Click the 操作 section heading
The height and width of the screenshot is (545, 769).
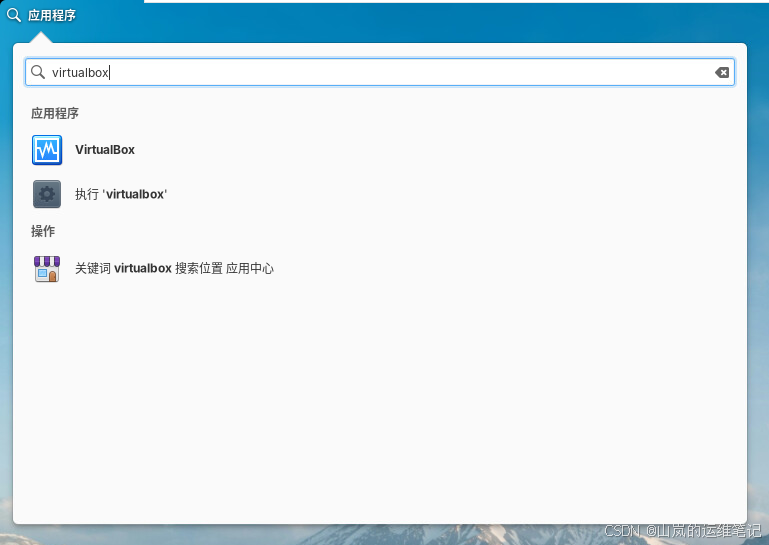[43, 231]
